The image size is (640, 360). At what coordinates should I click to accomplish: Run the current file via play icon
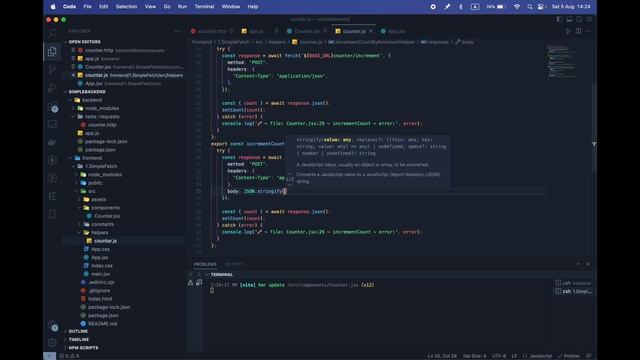point(568,31)
